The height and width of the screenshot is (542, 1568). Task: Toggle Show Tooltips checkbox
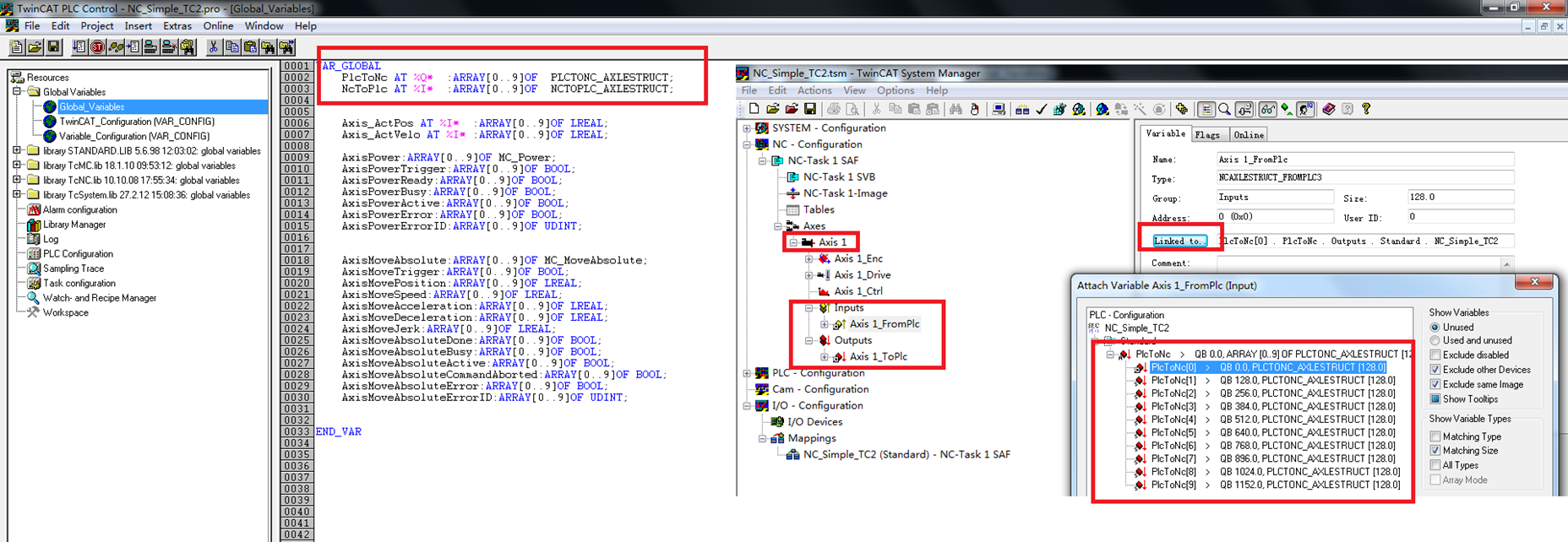click(1435, 398)
